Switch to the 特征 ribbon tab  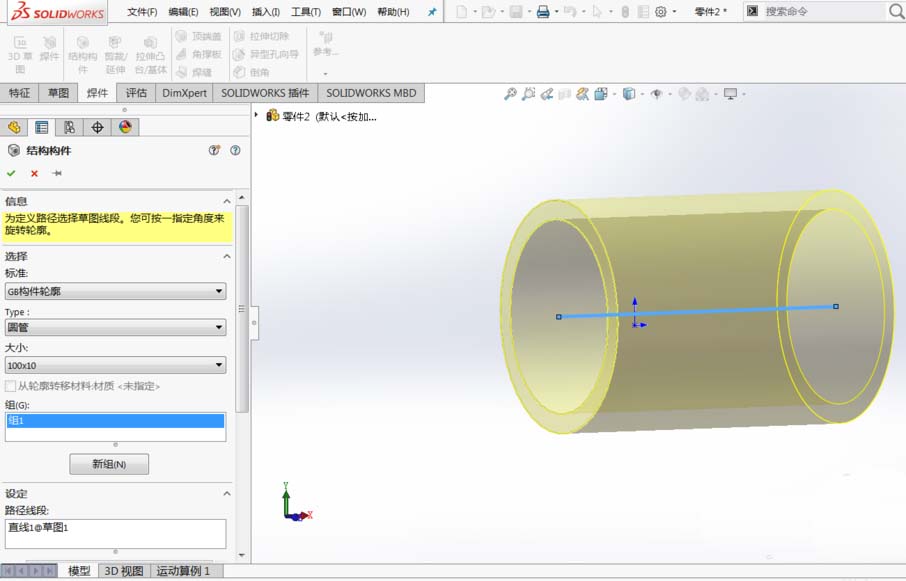(19, 93)
